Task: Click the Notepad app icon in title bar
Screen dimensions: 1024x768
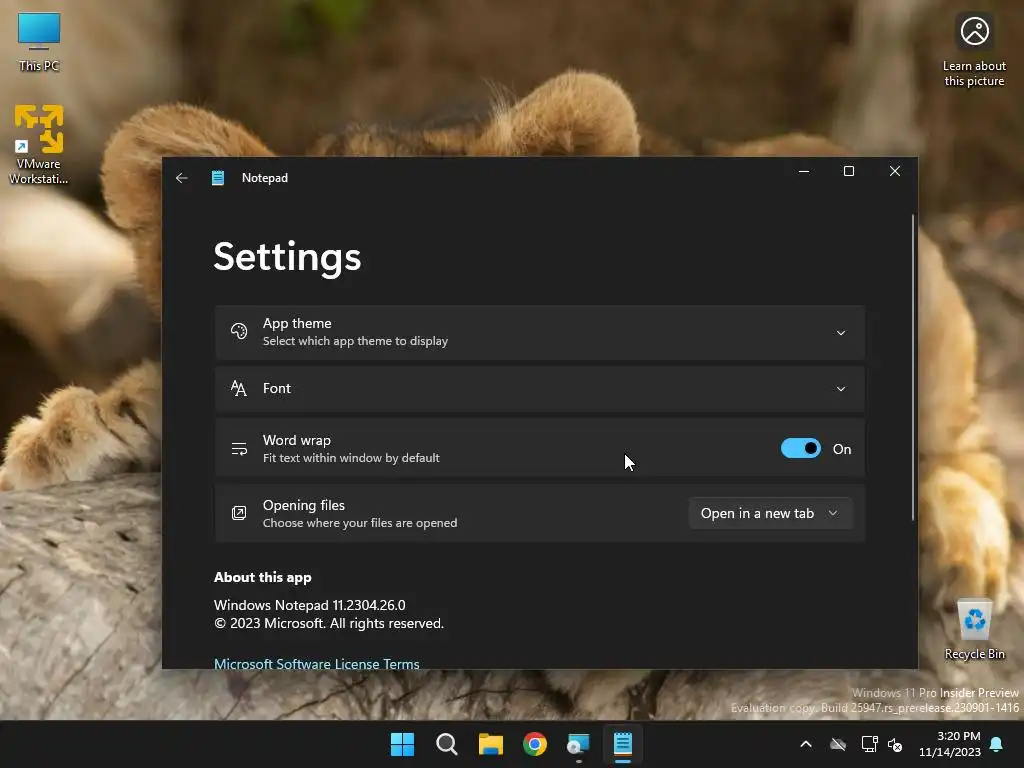Action: point(218,178)
